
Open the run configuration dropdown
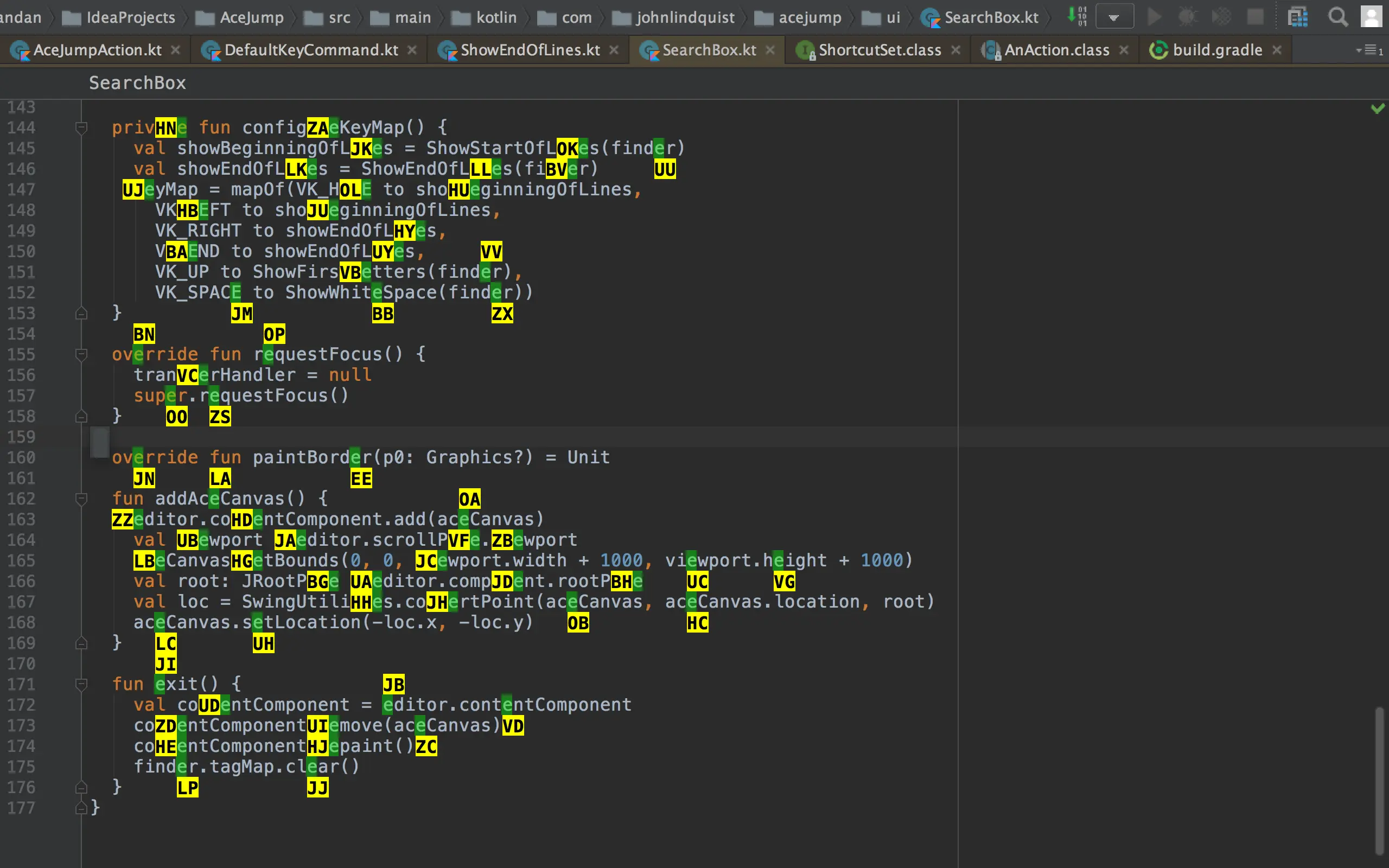pos(1114,17)
